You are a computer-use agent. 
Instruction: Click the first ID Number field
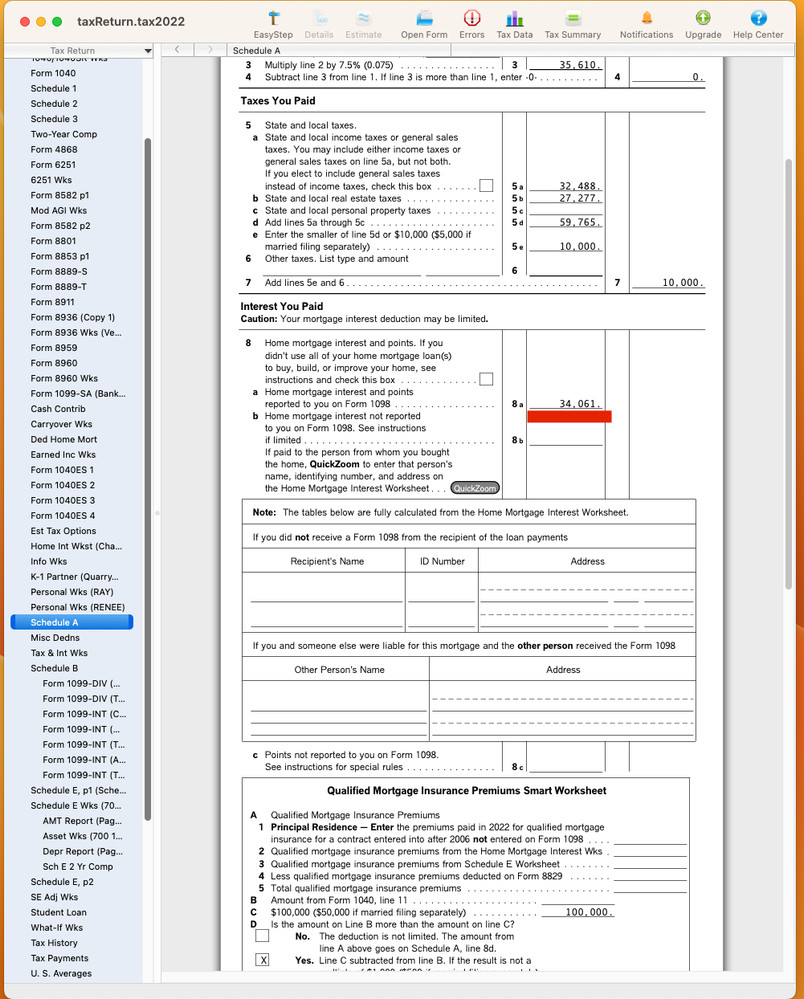(441, 595)
